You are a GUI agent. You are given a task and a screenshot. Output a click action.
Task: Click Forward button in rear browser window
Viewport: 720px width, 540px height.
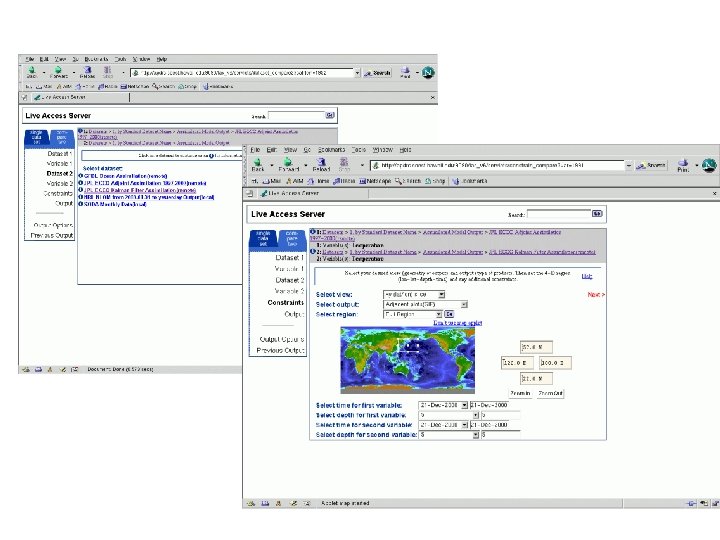click(x=58, y=72)
